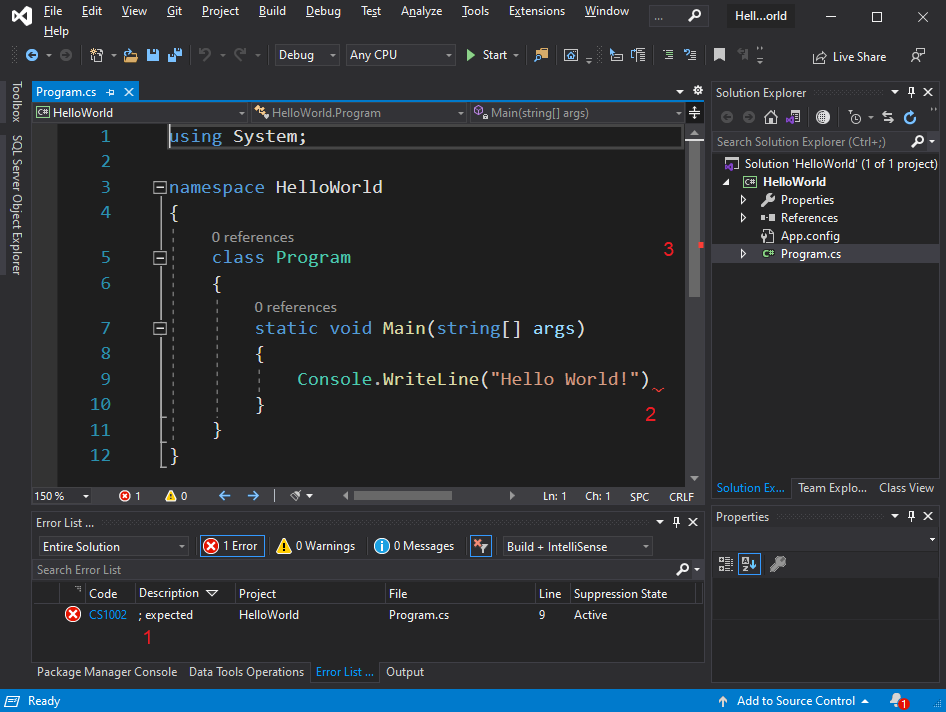
Task: Toggle the 0 Messages filter
Action: coord(414,546)
